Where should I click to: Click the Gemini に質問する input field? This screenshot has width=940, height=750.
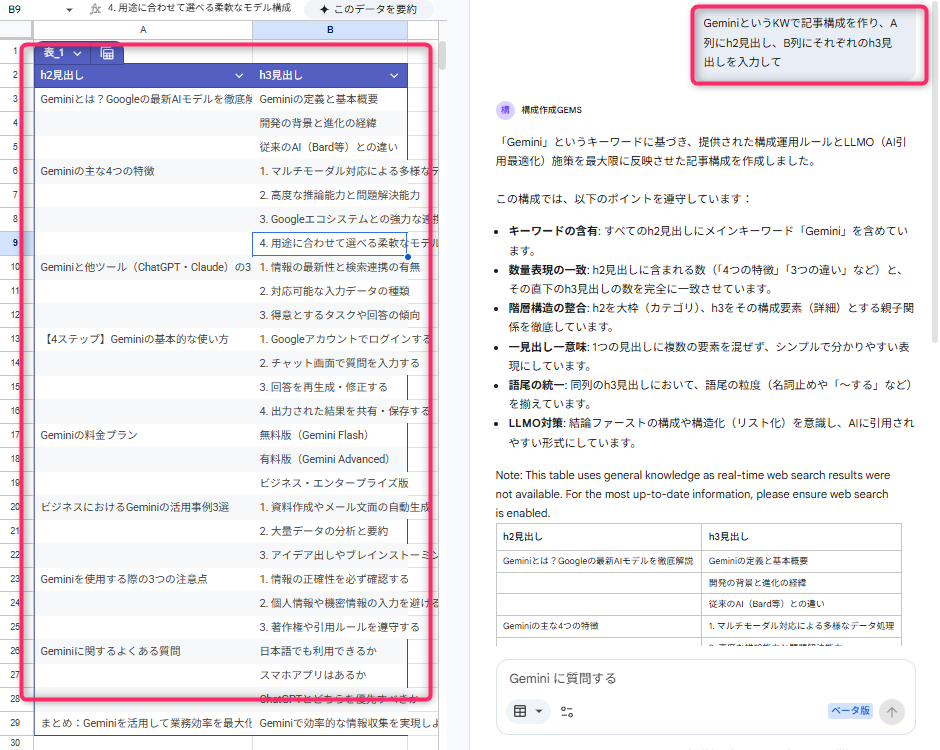[x=705, y=679]
